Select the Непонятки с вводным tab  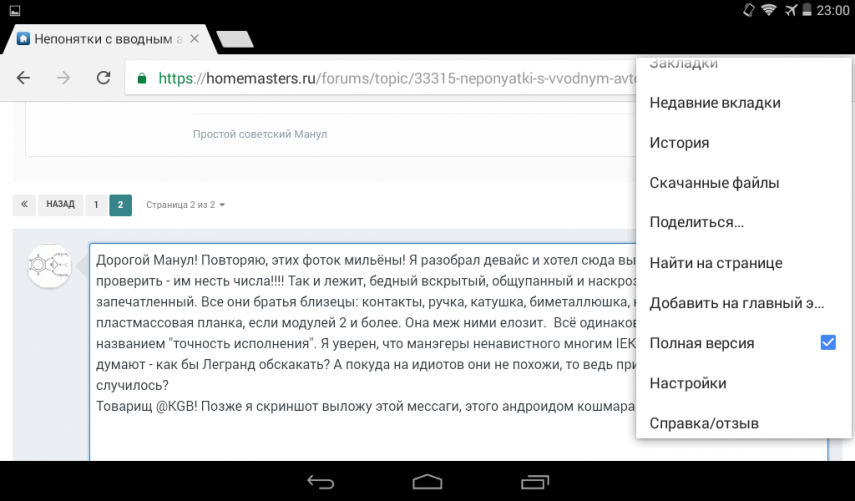coord(108,39)
